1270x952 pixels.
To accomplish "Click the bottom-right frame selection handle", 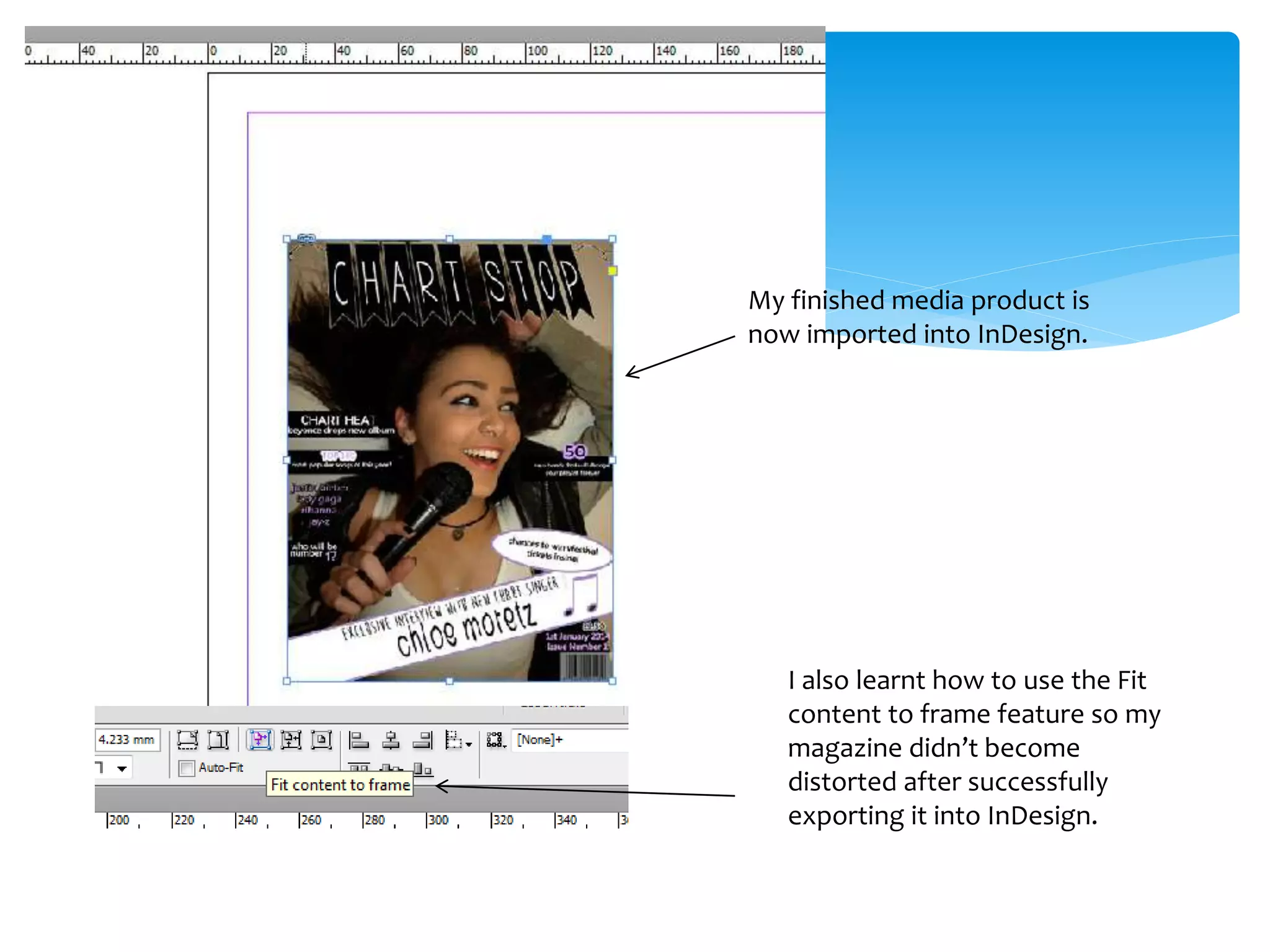I will tap(613, 681).
